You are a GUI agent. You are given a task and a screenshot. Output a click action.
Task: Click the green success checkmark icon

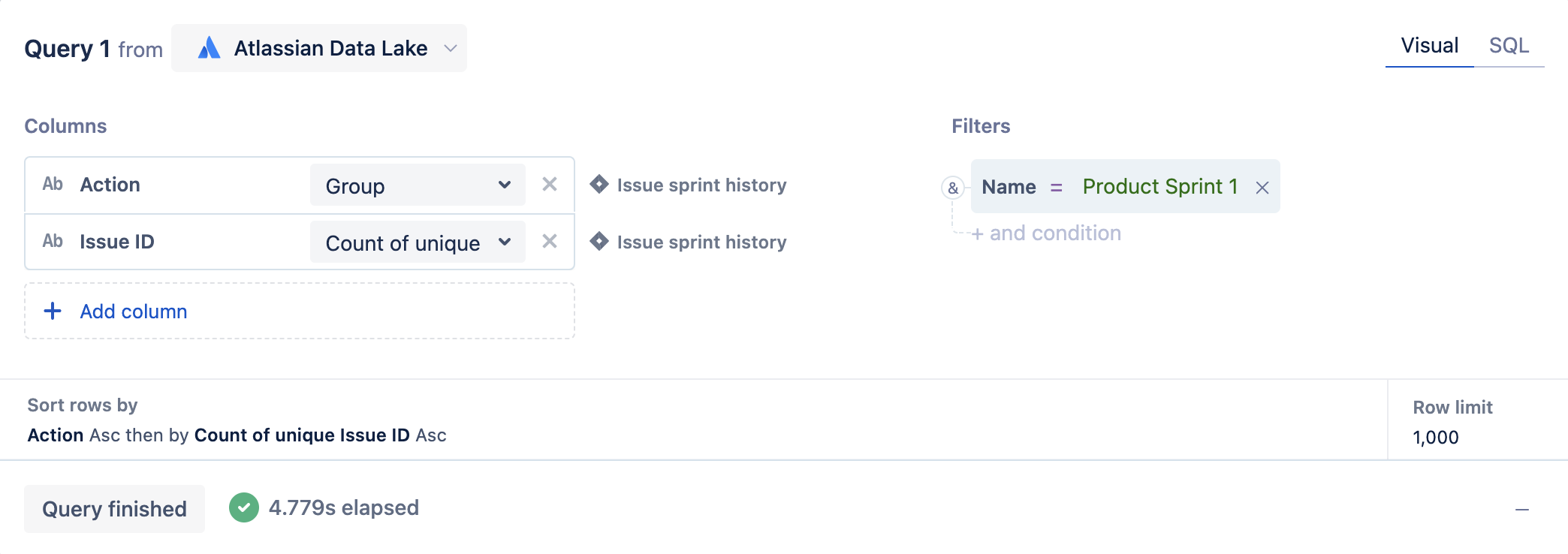point(244,508)
